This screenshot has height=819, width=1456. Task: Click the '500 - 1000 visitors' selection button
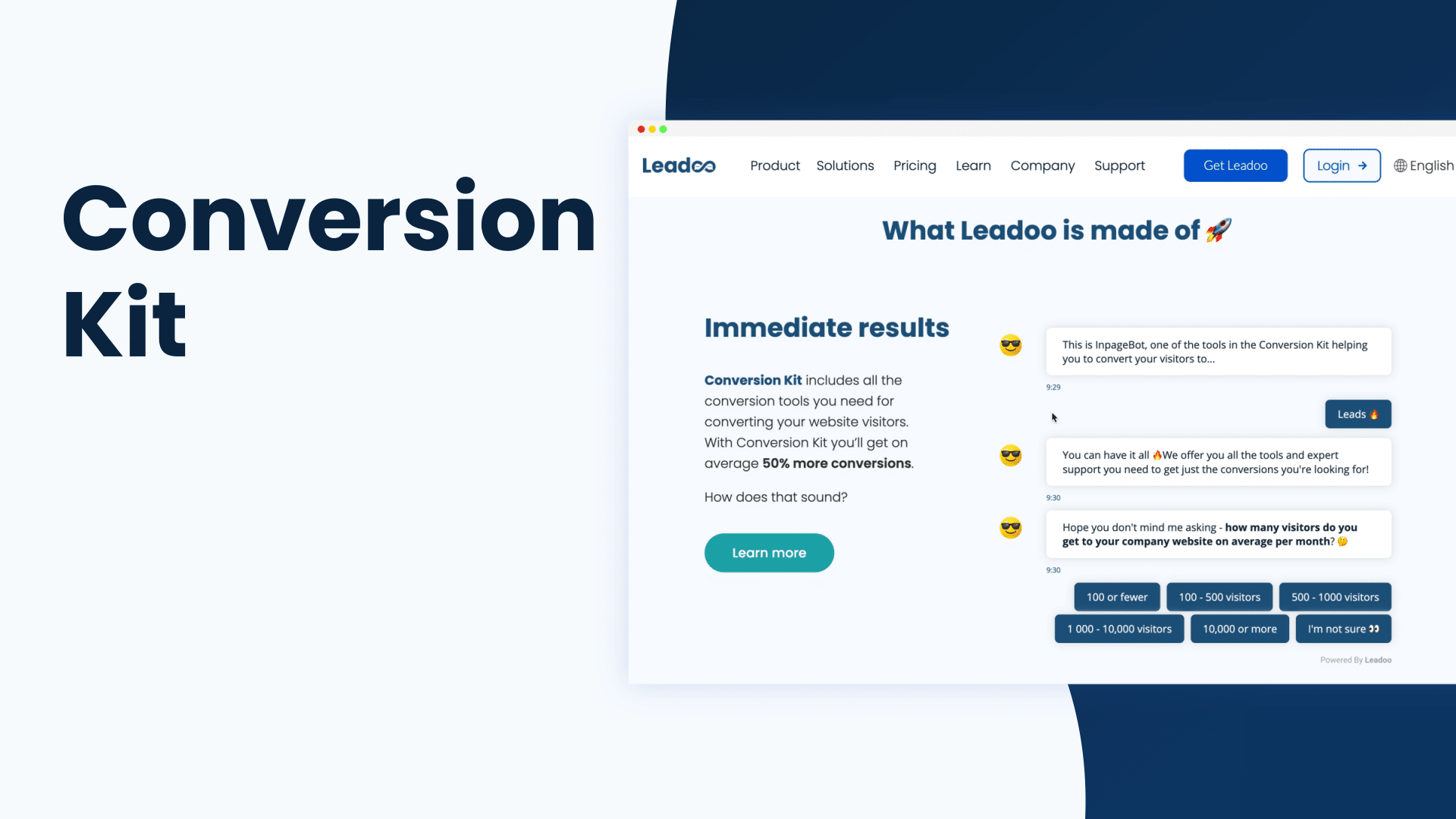pos(1334,597)
